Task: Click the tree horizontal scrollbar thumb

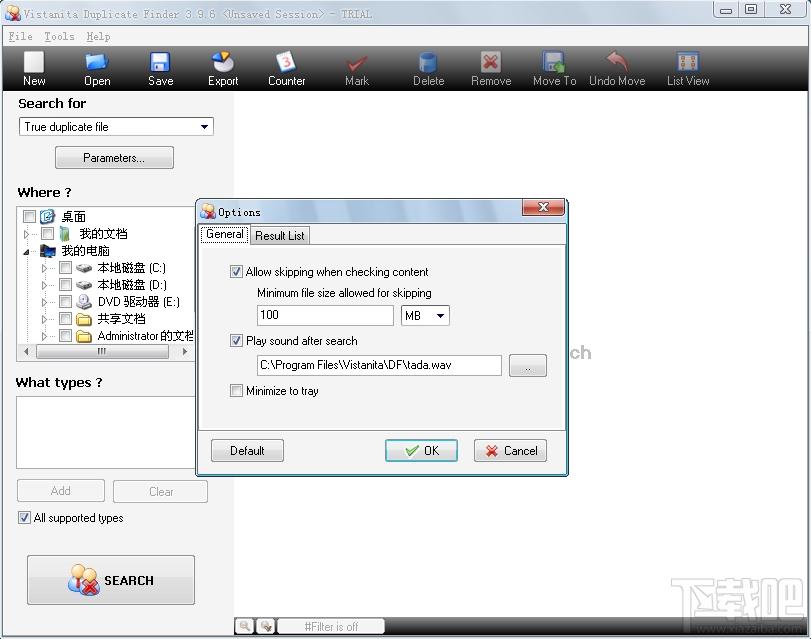Action: click(102, 351)
